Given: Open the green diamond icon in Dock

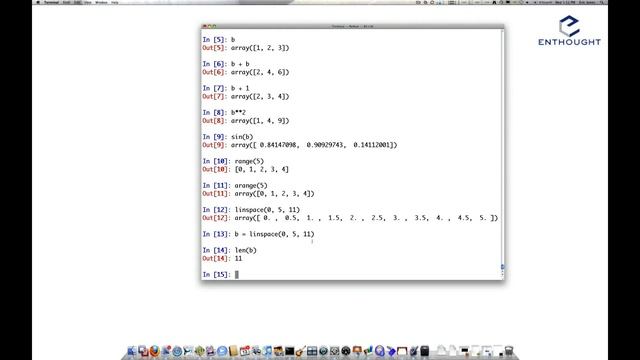Looking at the screenshot, I should click(x=200, y=351).
